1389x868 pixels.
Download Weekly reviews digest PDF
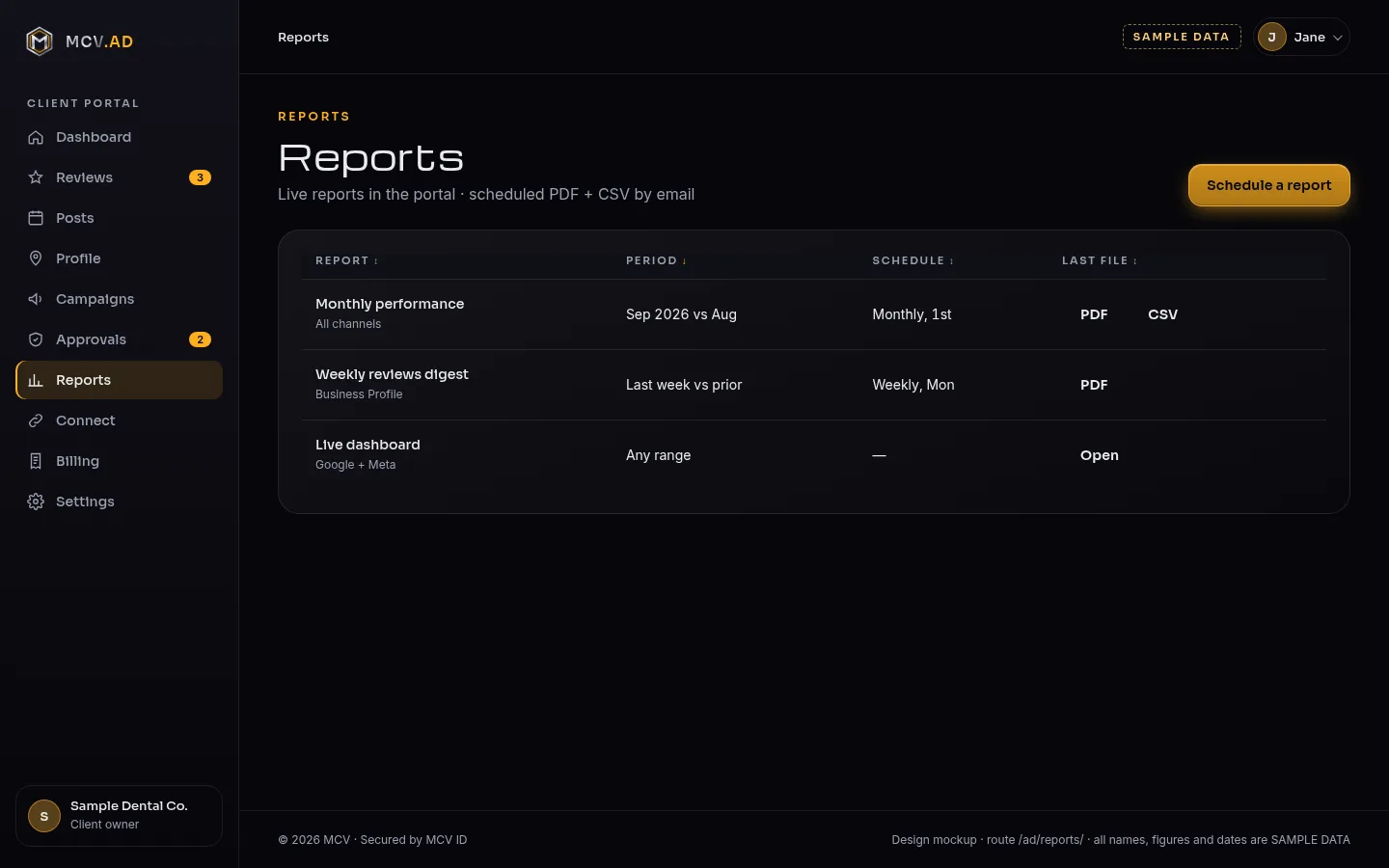pos(1094,385)
